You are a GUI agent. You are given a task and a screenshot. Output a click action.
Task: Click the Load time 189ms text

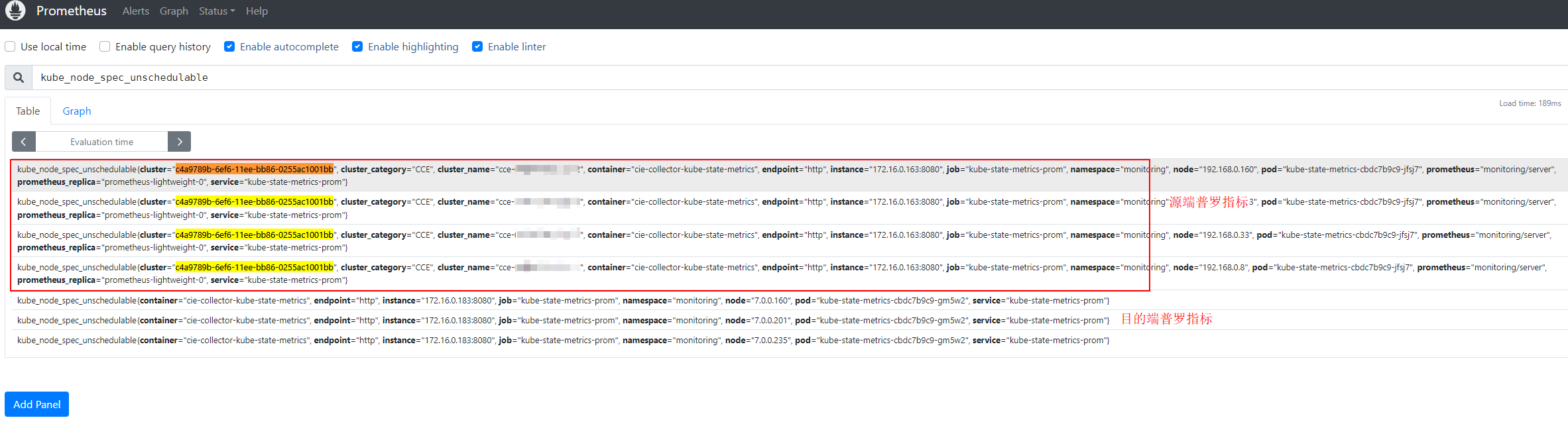click(1530, 103)
